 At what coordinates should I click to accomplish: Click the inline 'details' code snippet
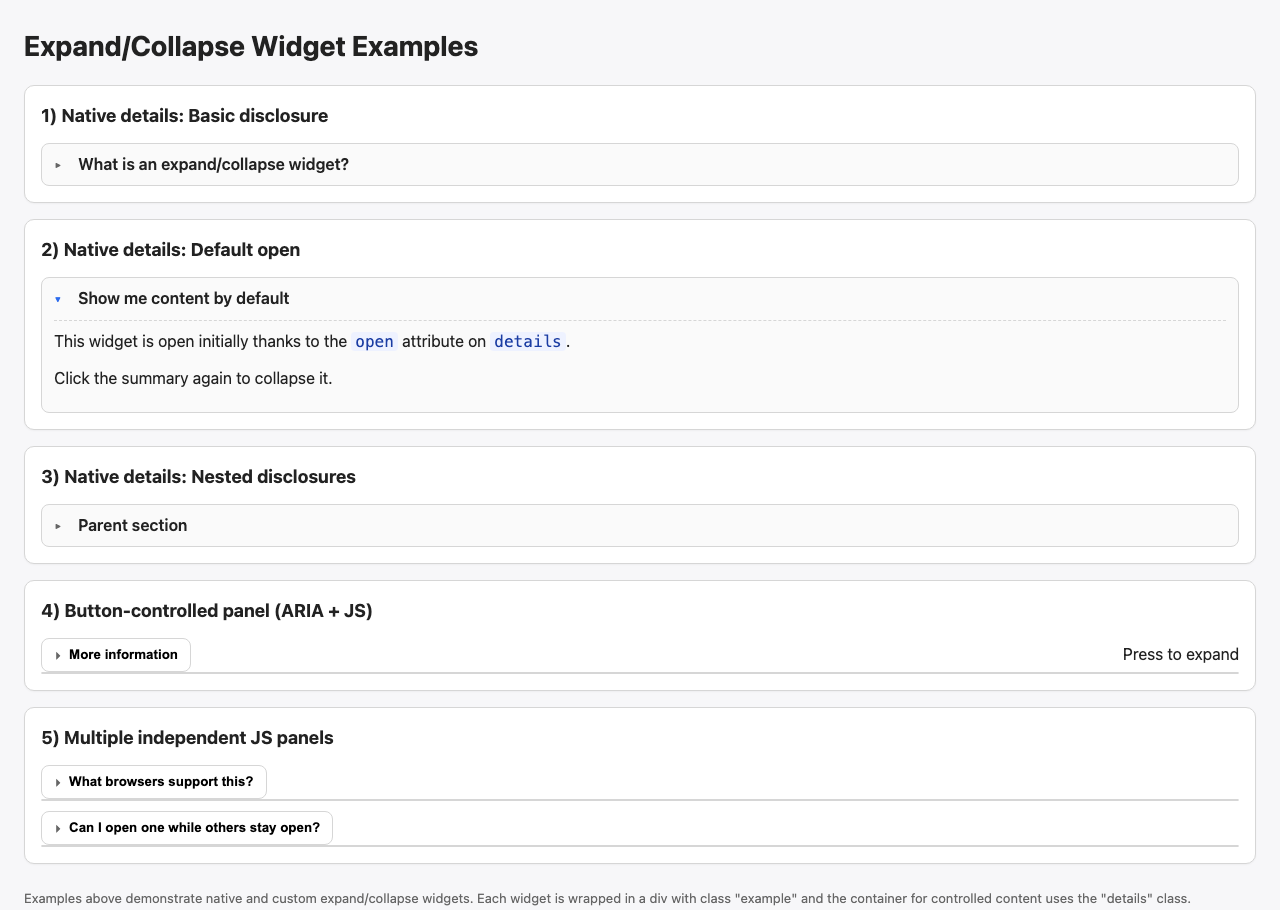coord(527,341)
